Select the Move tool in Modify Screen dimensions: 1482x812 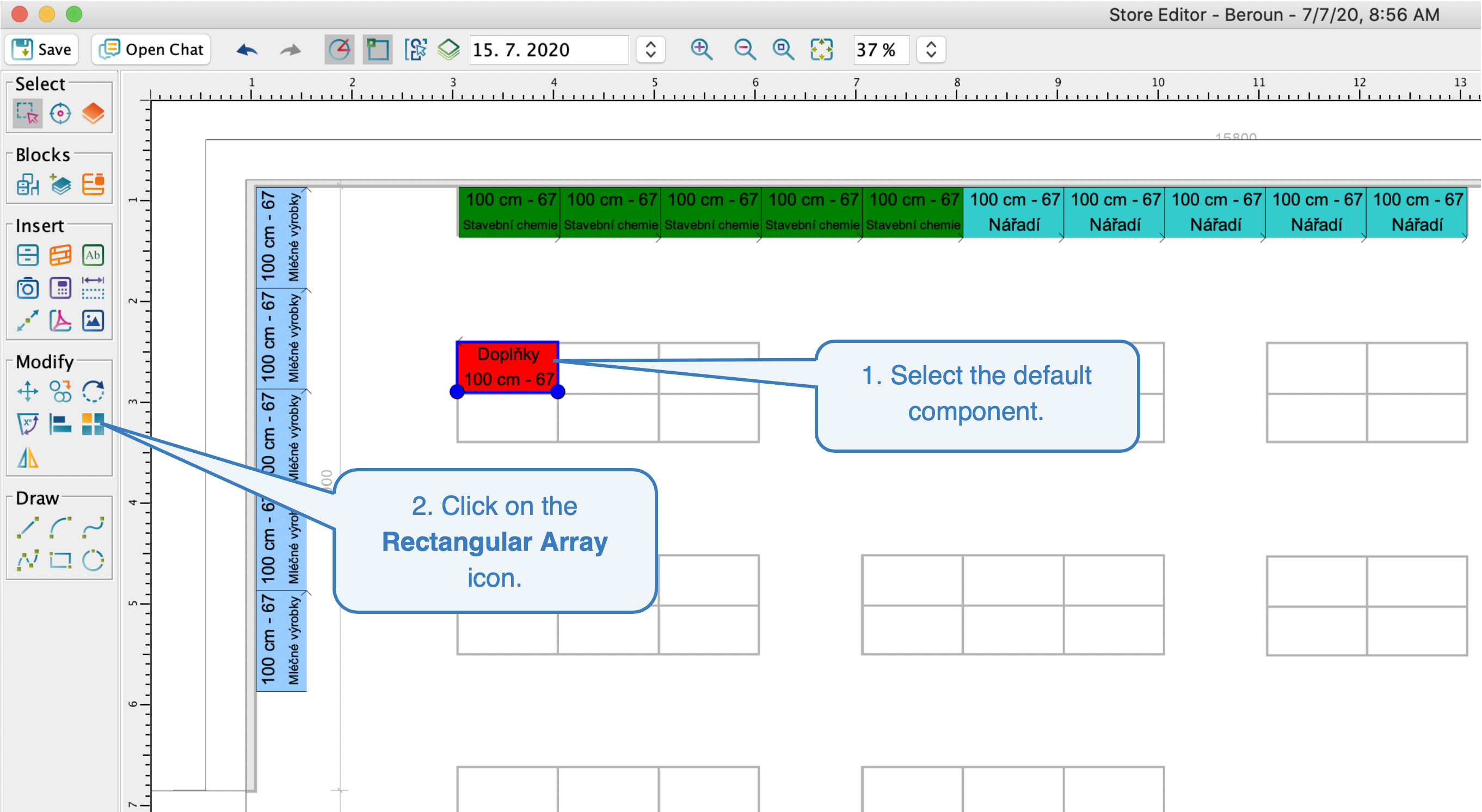coord(27,391)
